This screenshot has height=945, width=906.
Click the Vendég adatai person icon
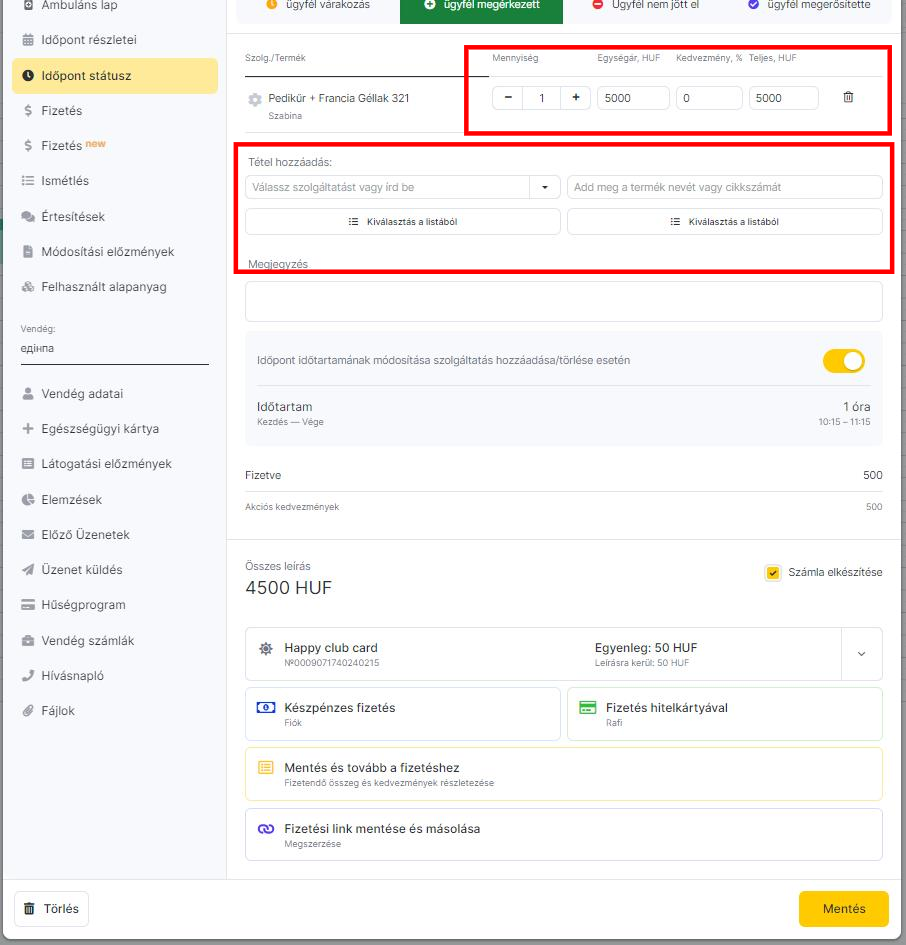pyautogui.click(x=28, y=394)
